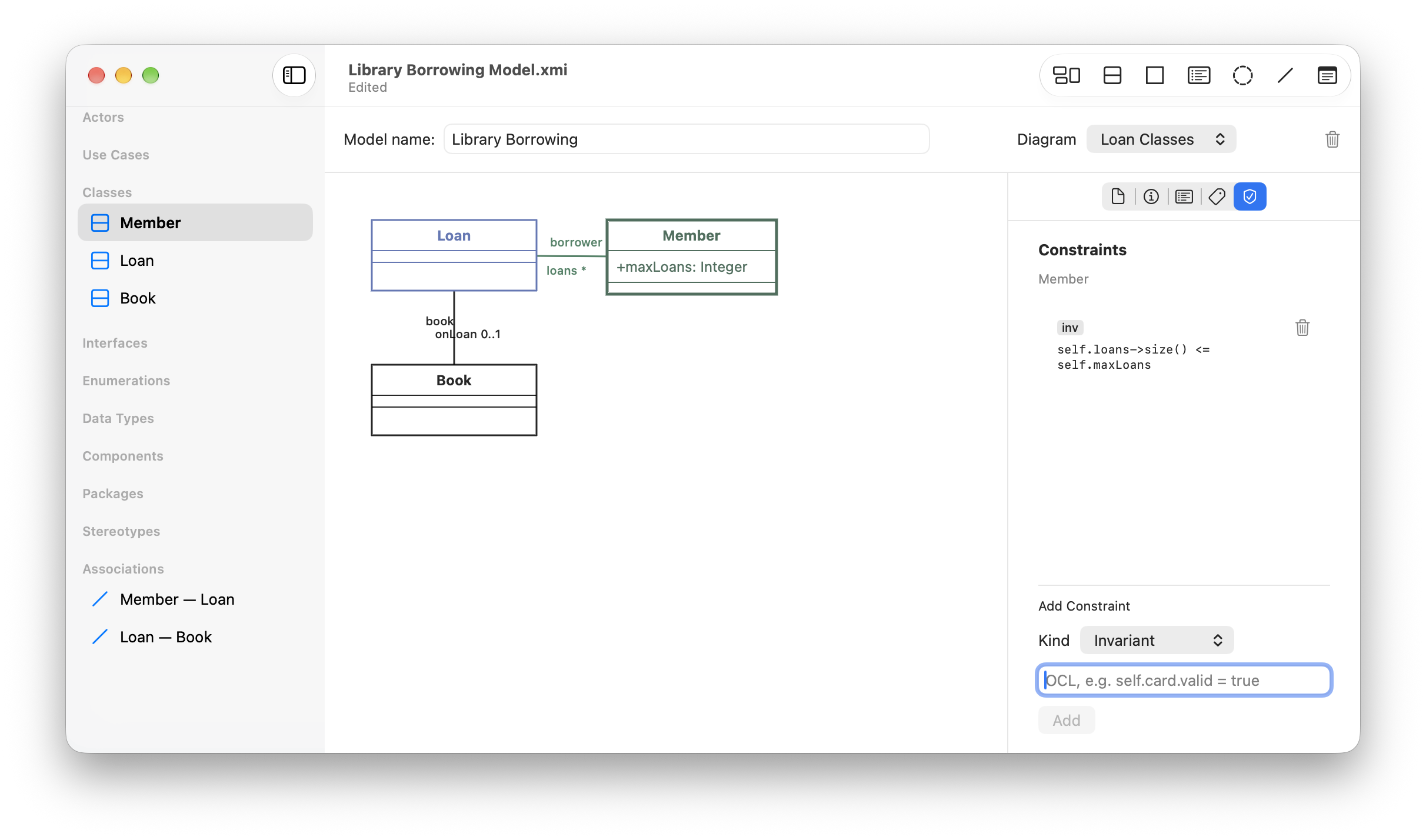This screenshot has width=1426, height=840.
Task: Click the empty square toolbar icon
Action: pos(1154,75)
